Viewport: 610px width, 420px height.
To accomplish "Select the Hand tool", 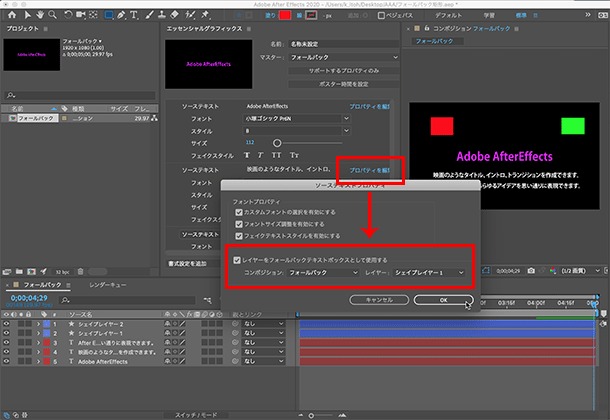I will coord(40,15).
